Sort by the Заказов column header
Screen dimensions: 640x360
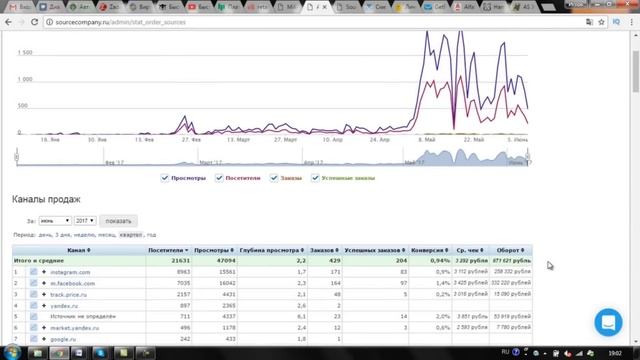(324, 250)
